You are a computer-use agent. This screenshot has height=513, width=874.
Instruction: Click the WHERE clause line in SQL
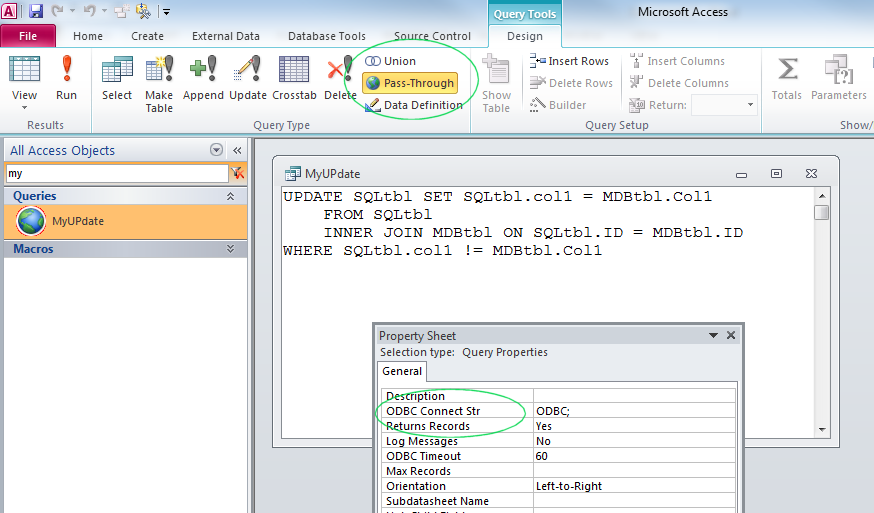pos(443,250)
